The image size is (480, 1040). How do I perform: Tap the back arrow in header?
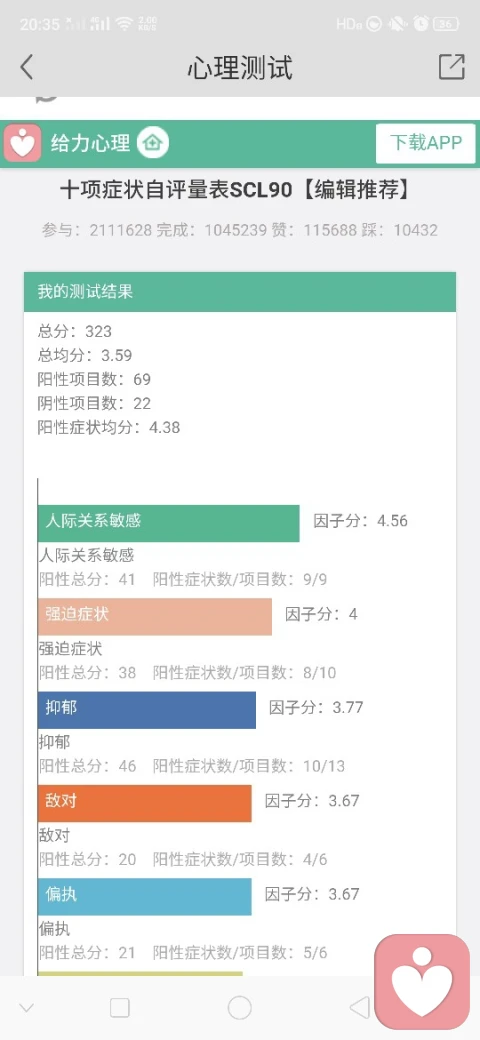pyautogui.click(x=27, y=67)
